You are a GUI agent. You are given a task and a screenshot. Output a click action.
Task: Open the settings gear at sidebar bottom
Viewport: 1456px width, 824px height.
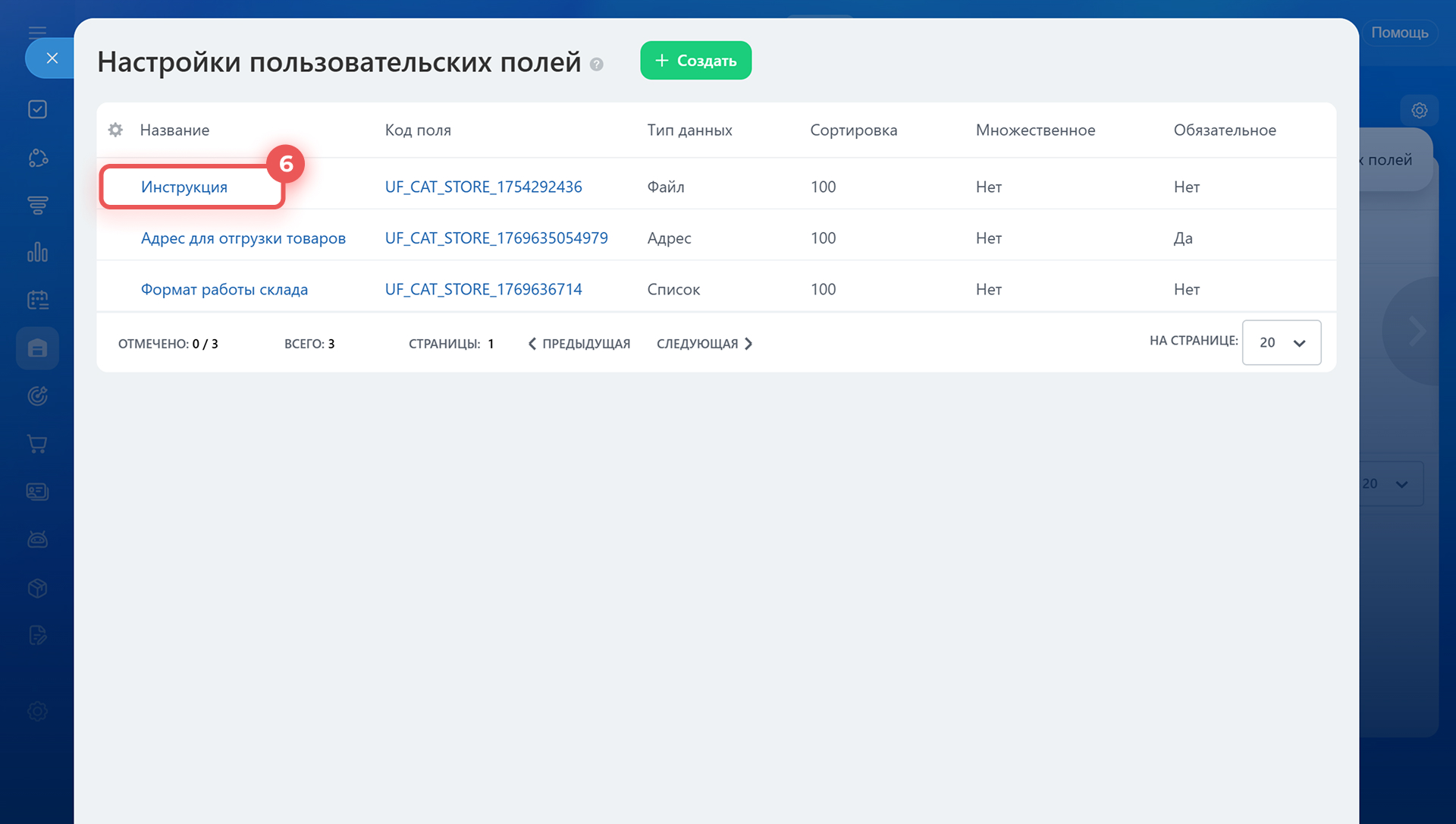(37, 712)
